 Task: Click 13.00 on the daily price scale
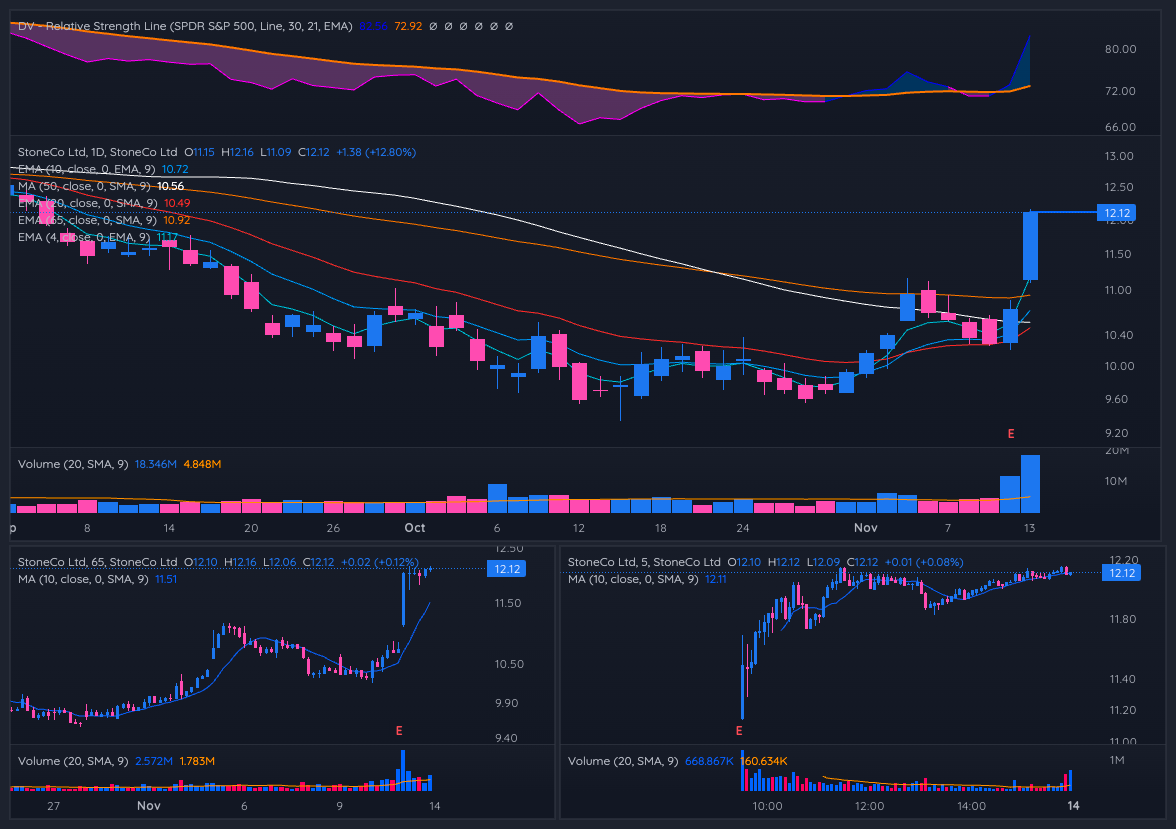[x=1119, y=156]
